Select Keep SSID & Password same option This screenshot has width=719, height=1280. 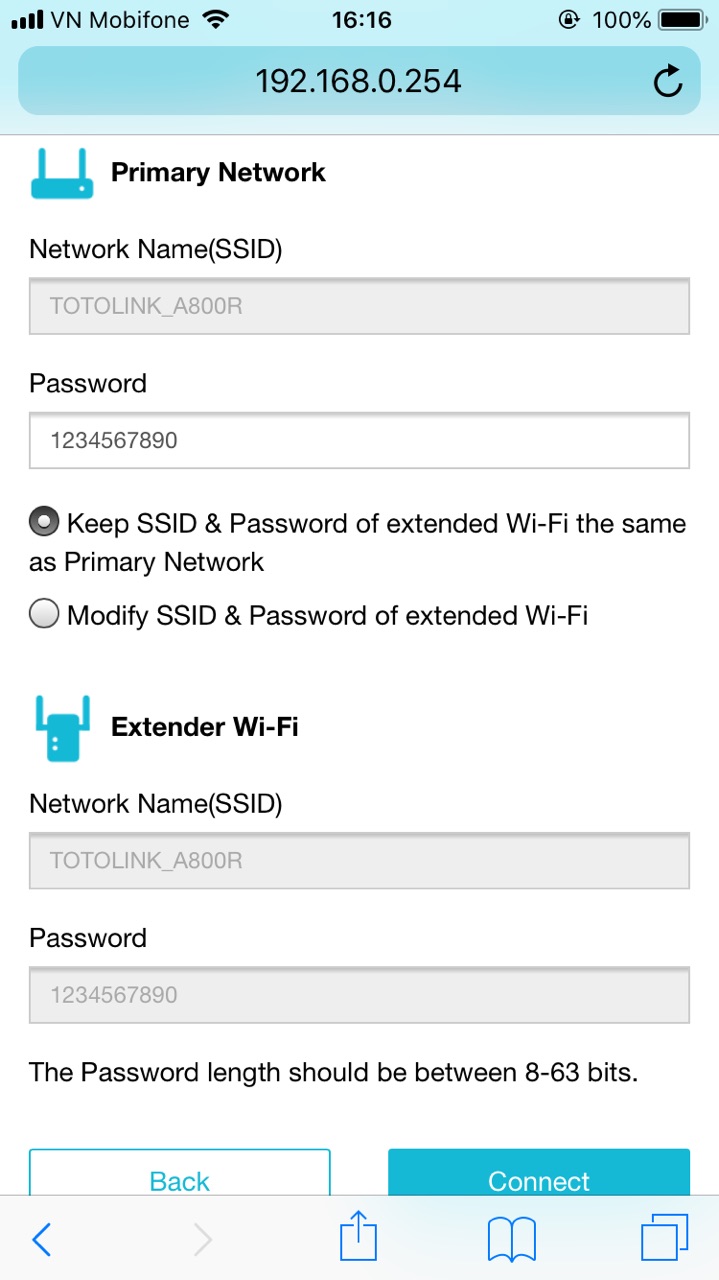click(44, 523)
